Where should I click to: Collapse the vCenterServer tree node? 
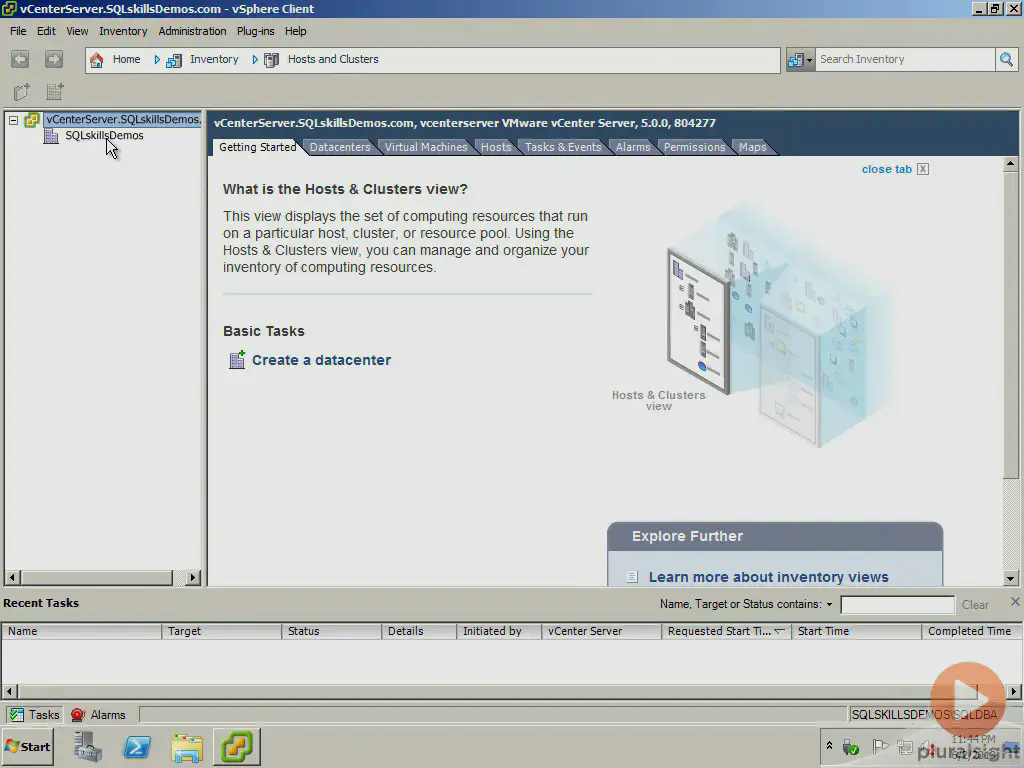pyautogui.click(x=13, y=120)
